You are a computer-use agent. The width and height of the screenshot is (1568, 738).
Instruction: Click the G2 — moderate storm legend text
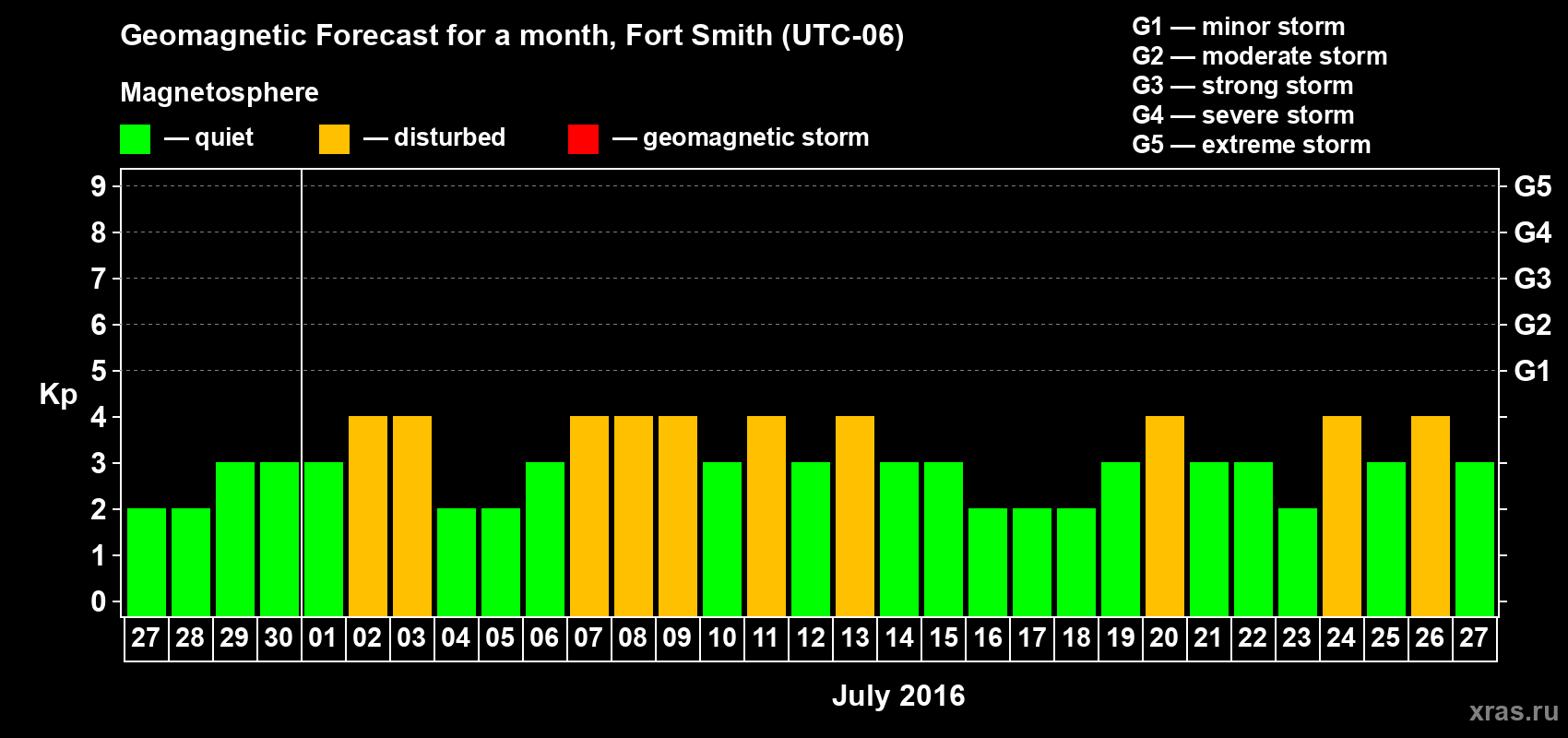(x=1259, y=56)
